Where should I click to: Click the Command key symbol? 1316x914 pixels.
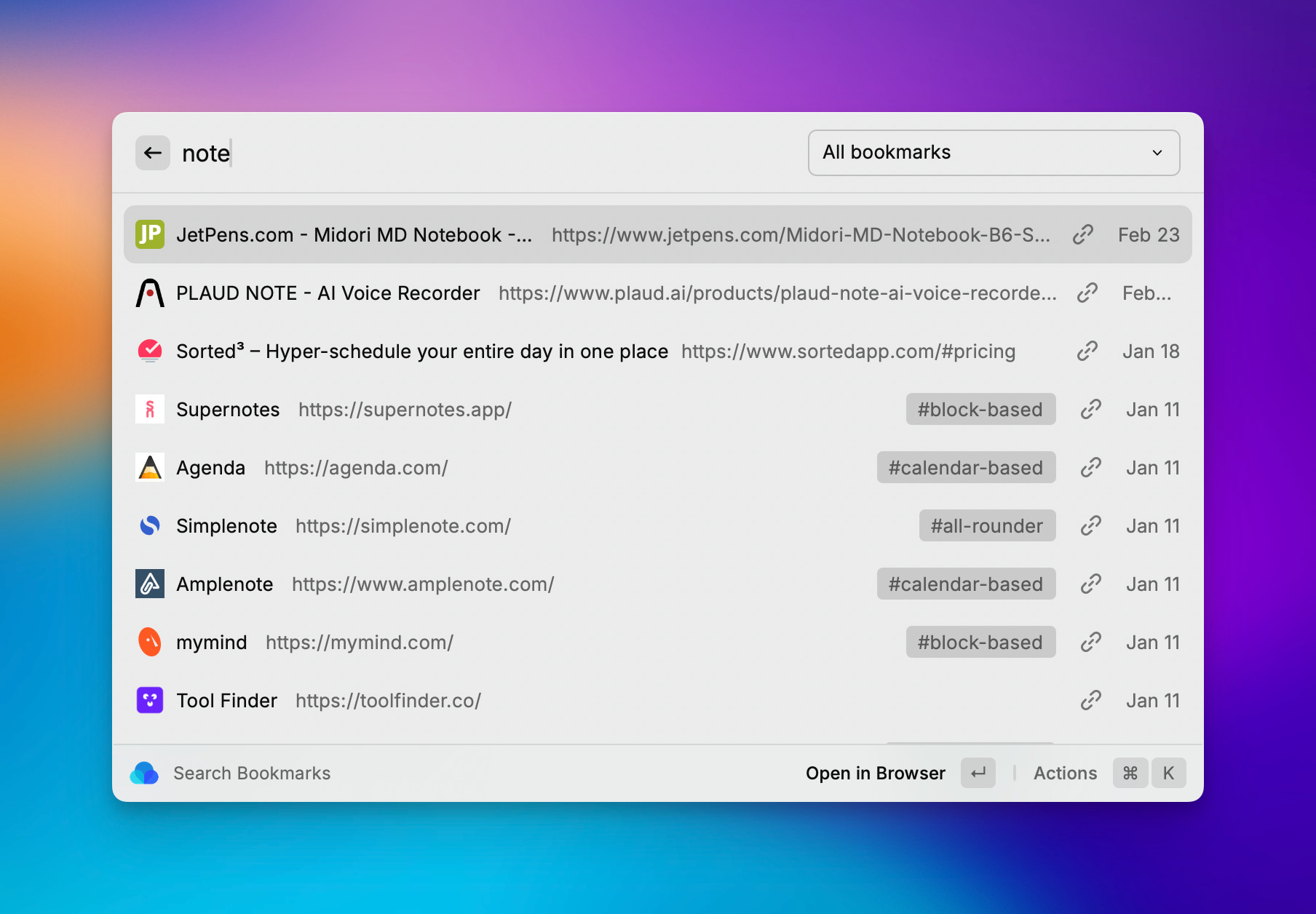[1130, 773]
